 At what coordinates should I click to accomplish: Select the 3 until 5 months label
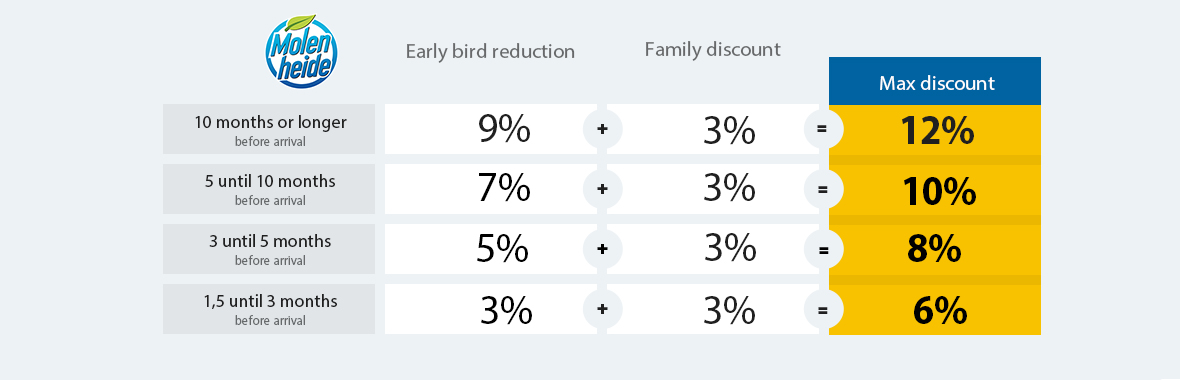coord(269,249)
